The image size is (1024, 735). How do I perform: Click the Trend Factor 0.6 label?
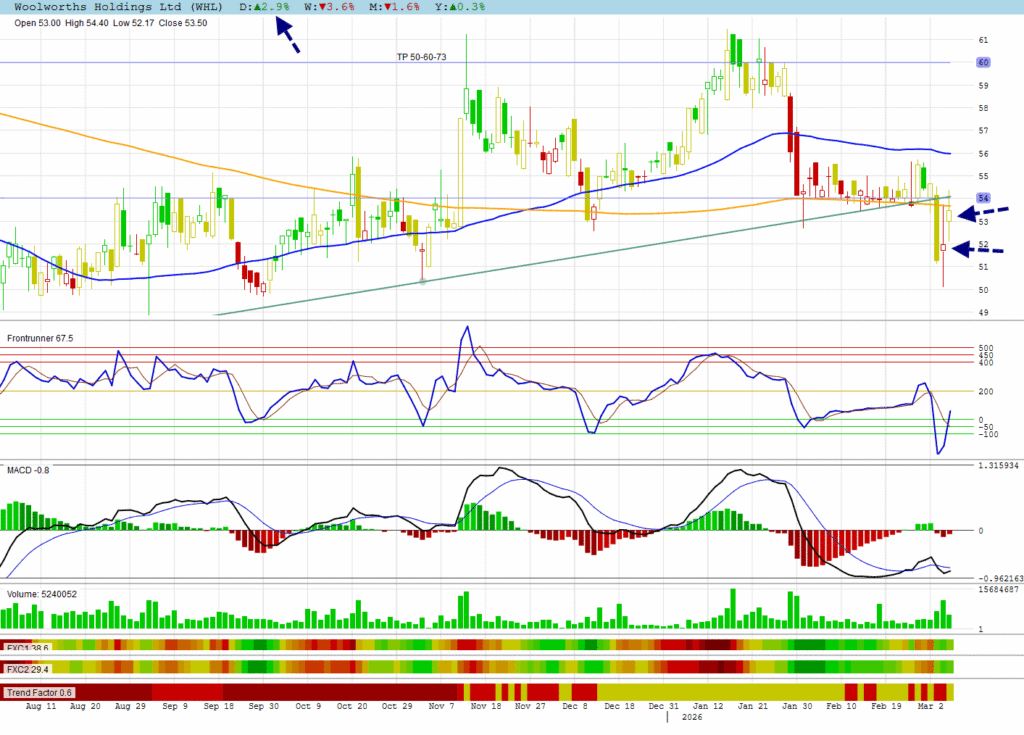click(x=40, y=692)
